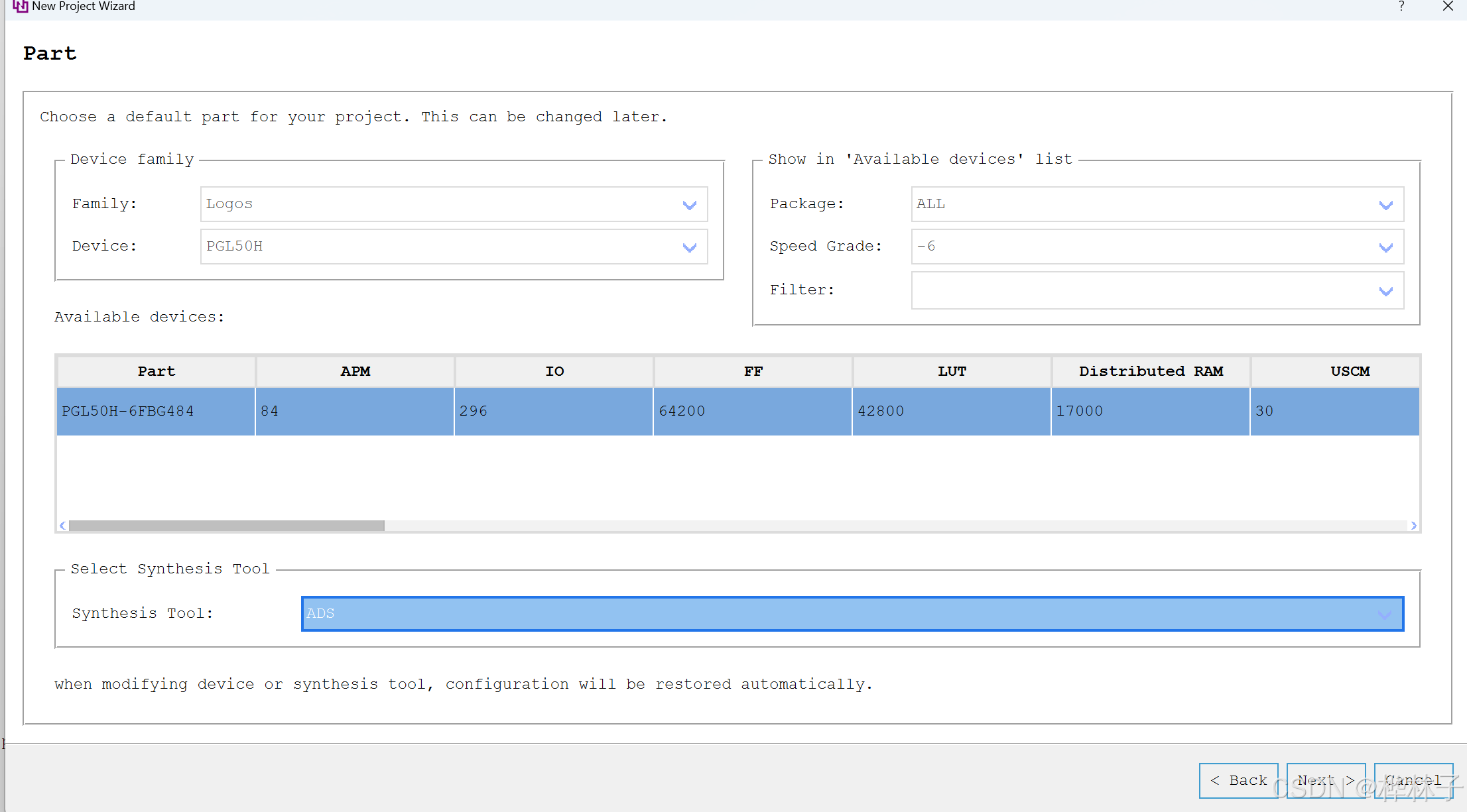
Task: Click the help question mark icon
Action: click(1401, 7)
